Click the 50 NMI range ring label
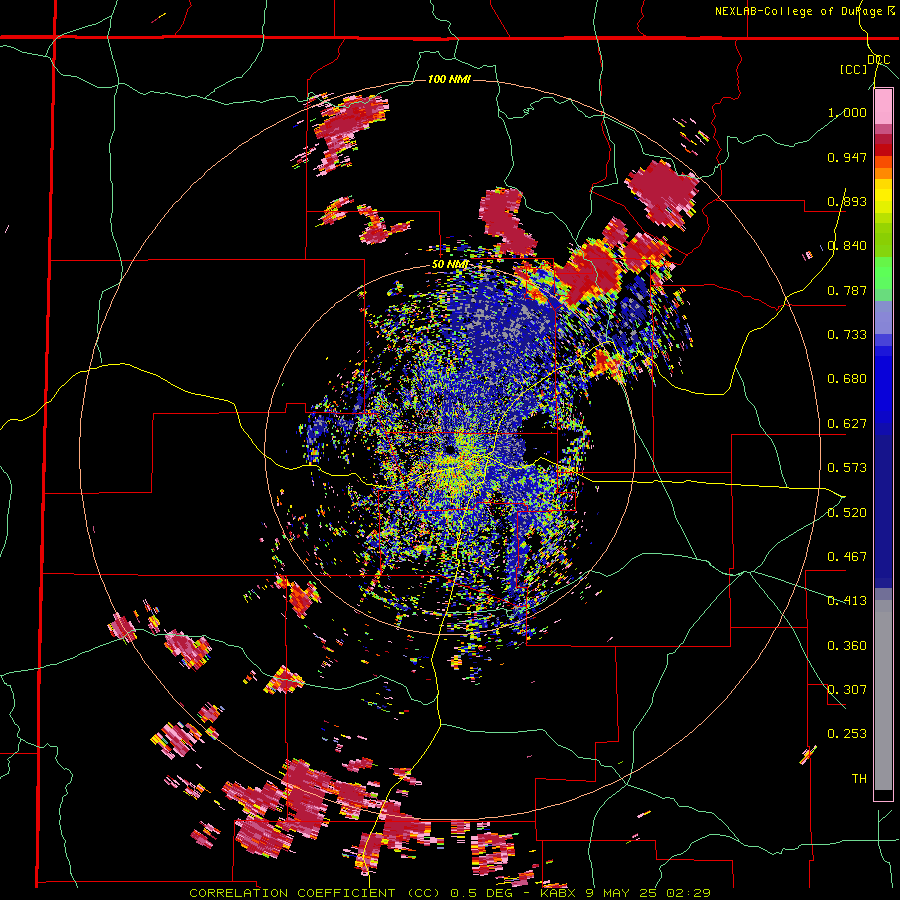This screenshot has width=900, height=900. coord(450,265)
